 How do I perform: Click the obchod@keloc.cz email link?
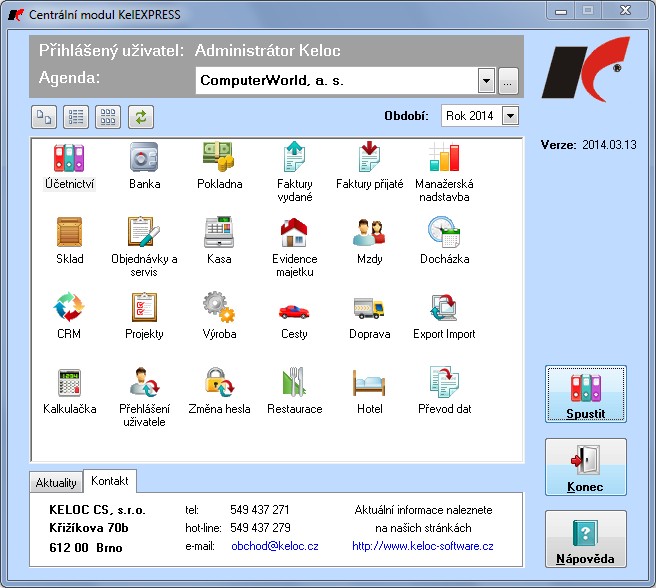coord(274,546)
